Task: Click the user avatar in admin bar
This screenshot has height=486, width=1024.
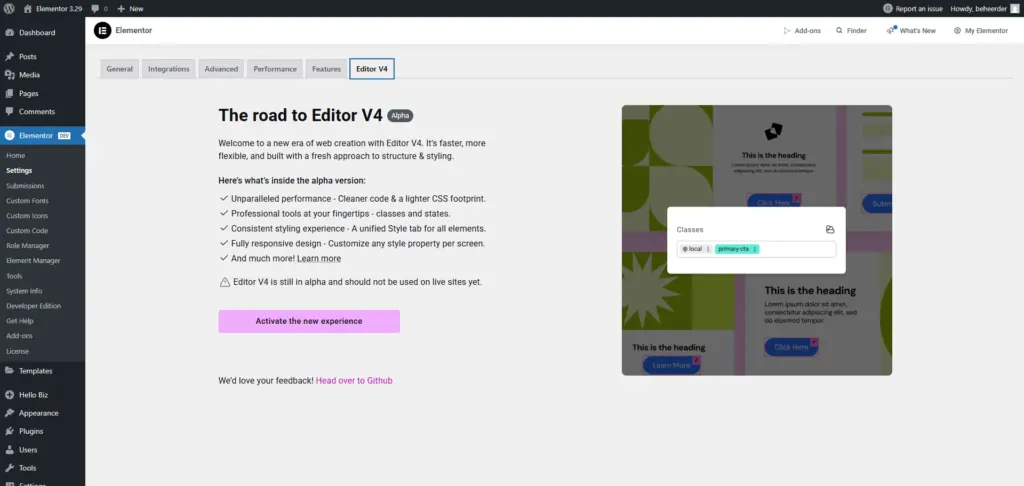Action: pos(1014,8)
